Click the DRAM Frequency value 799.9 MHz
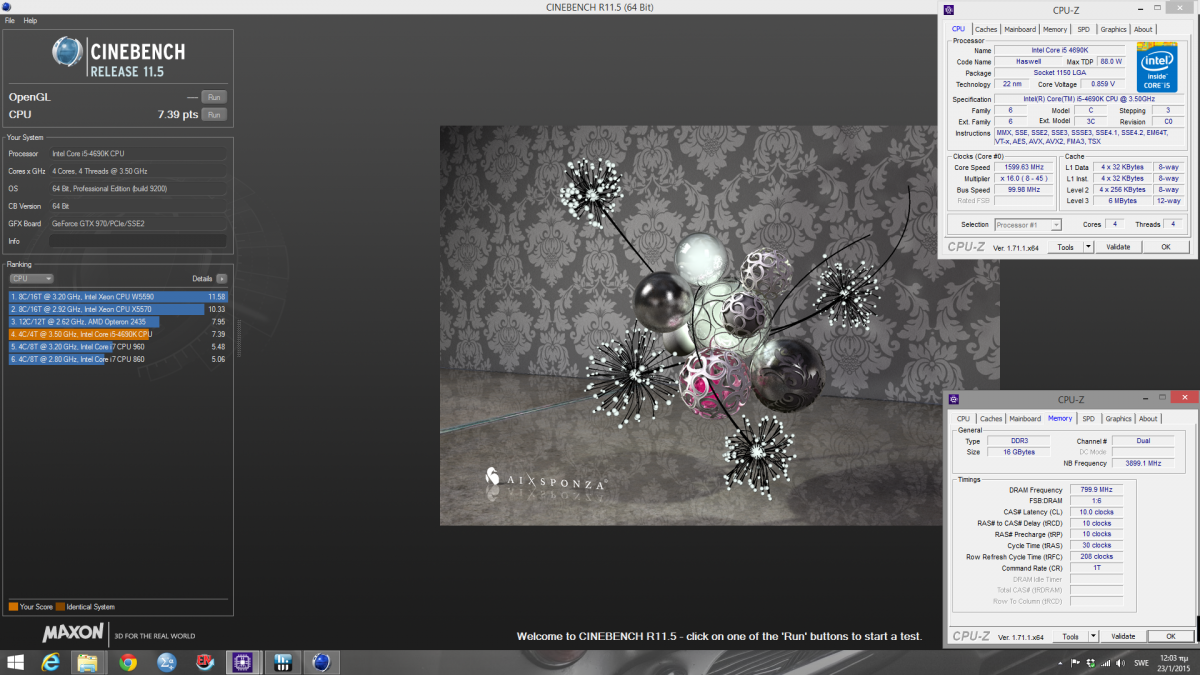1200x675 pixels. [1095, 490]
